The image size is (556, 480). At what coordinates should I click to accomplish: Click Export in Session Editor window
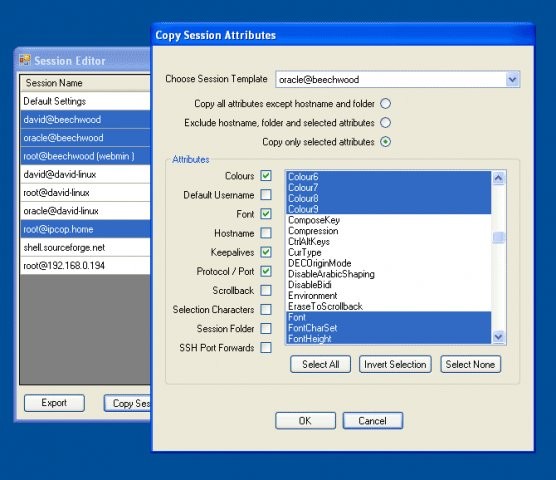54,403
